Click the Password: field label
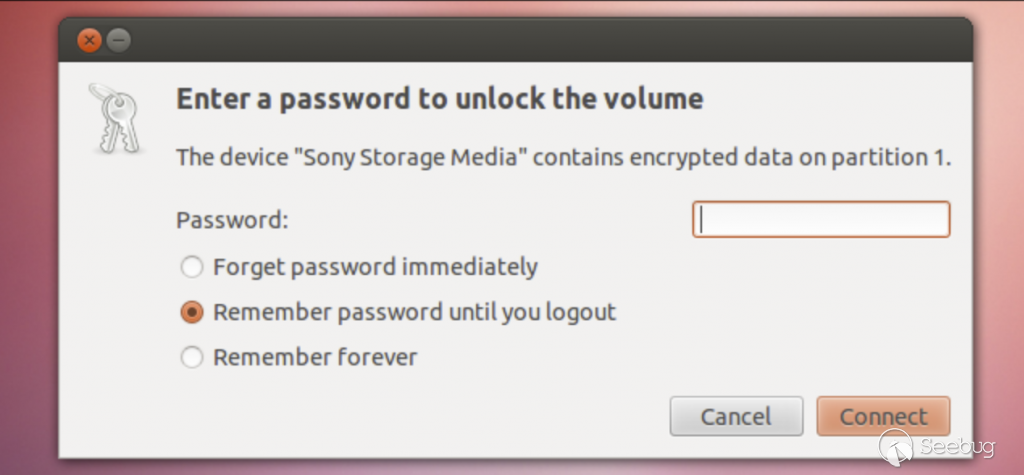The image size is (1024, 475). pos(232,221)
